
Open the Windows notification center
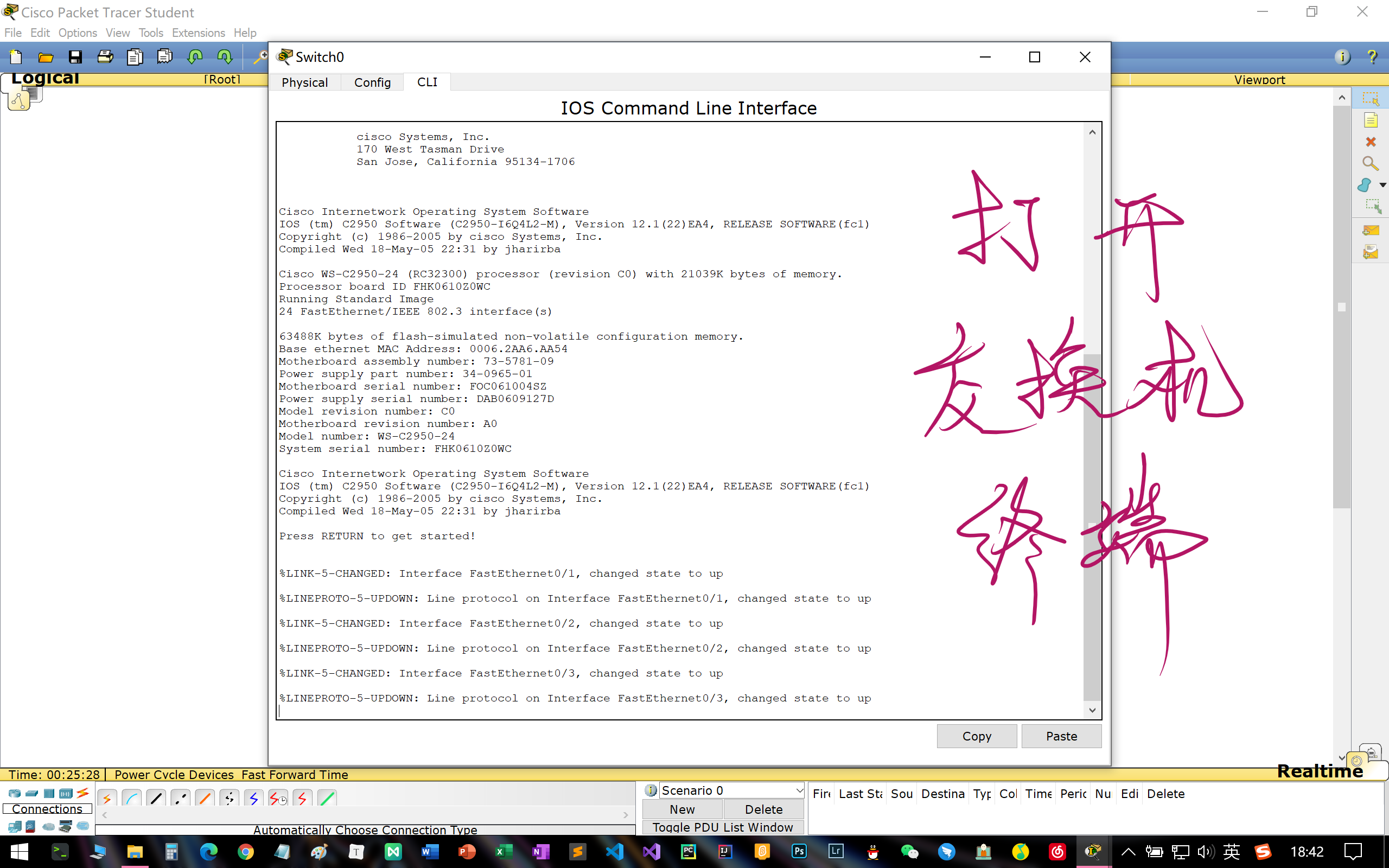[1353, 851]
